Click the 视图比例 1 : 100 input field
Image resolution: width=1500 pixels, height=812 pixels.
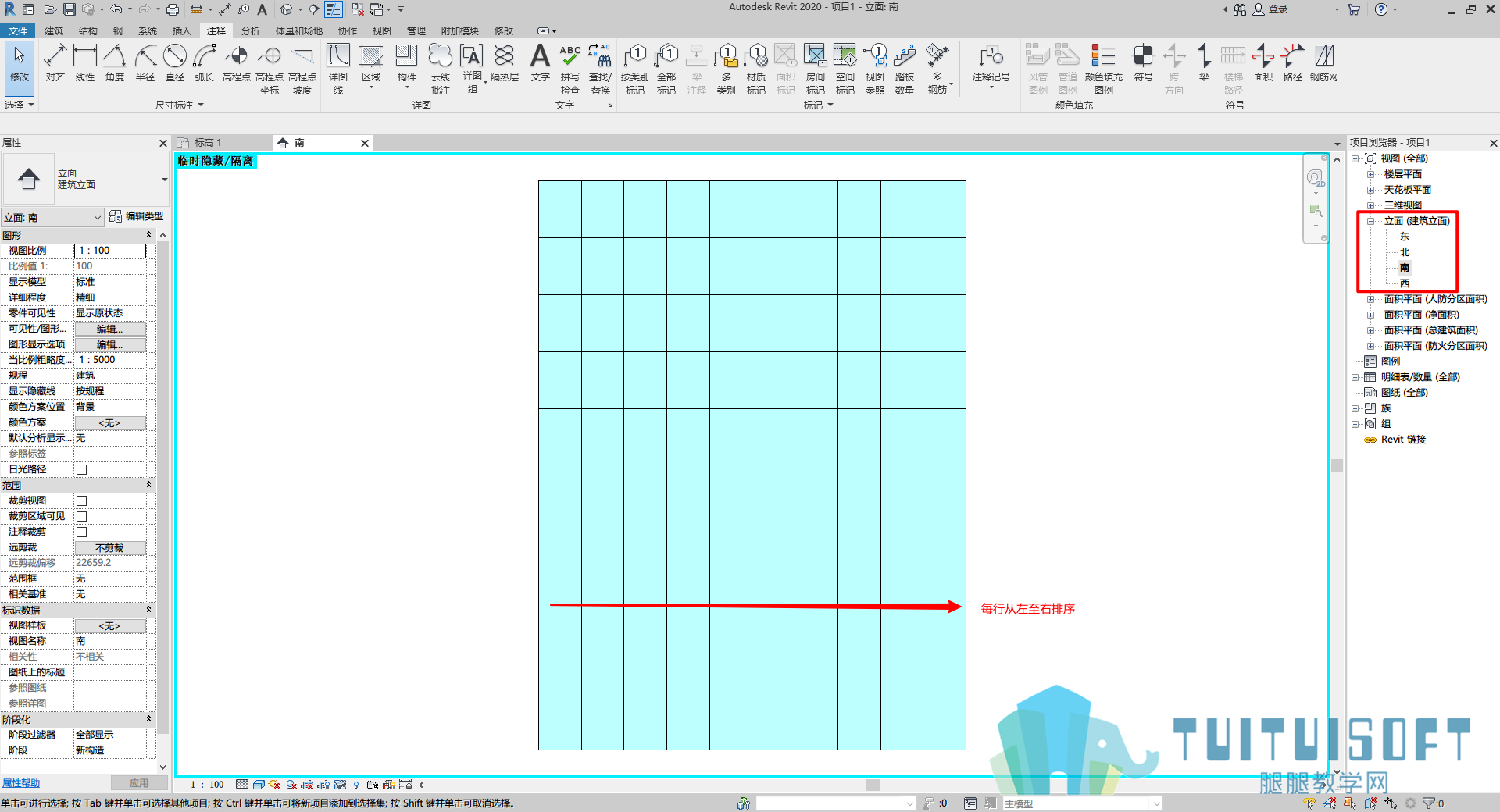tap(110, 251)
